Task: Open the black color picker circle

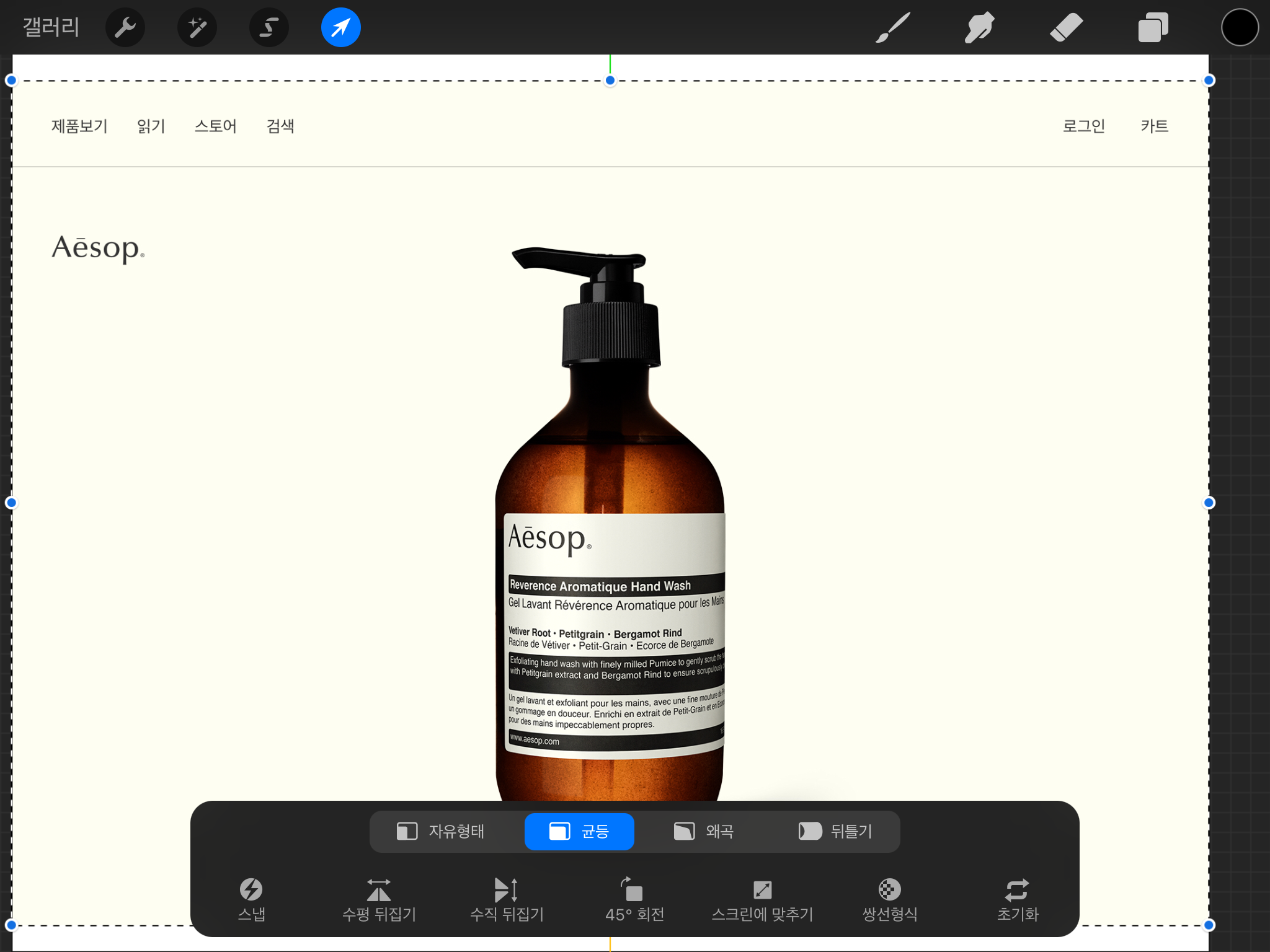Action: [1239, 27]
